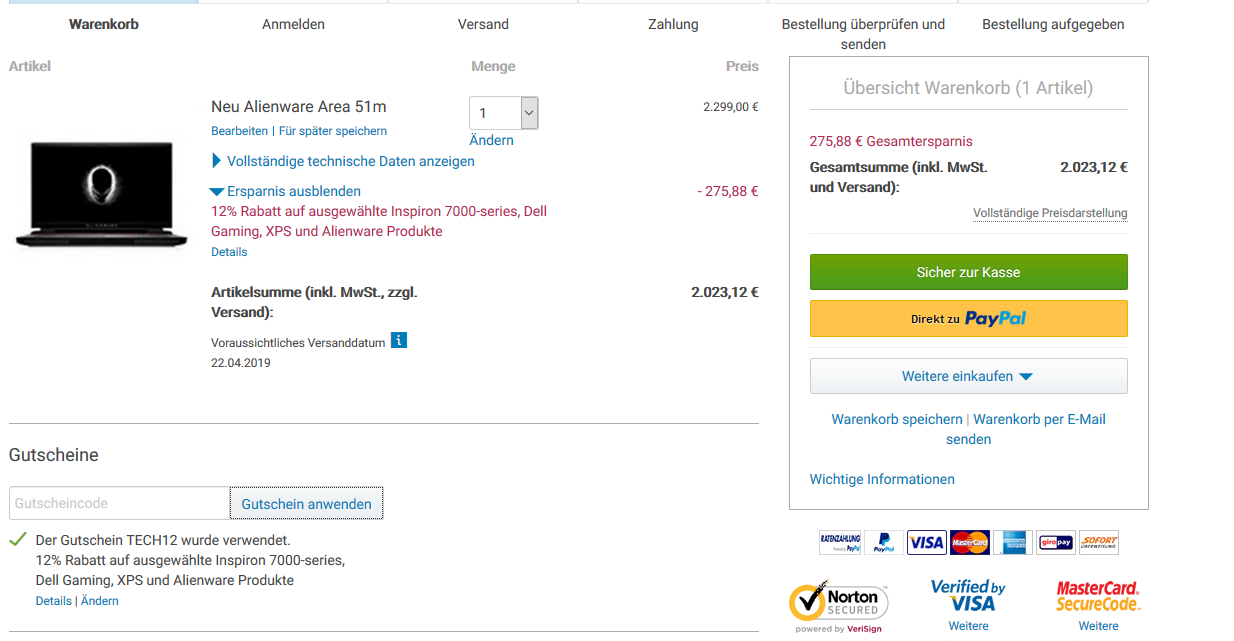Click the Sofort Überweisung payment icon
This screenshot has height=641, width=1234.
[x=1099, y=542]
